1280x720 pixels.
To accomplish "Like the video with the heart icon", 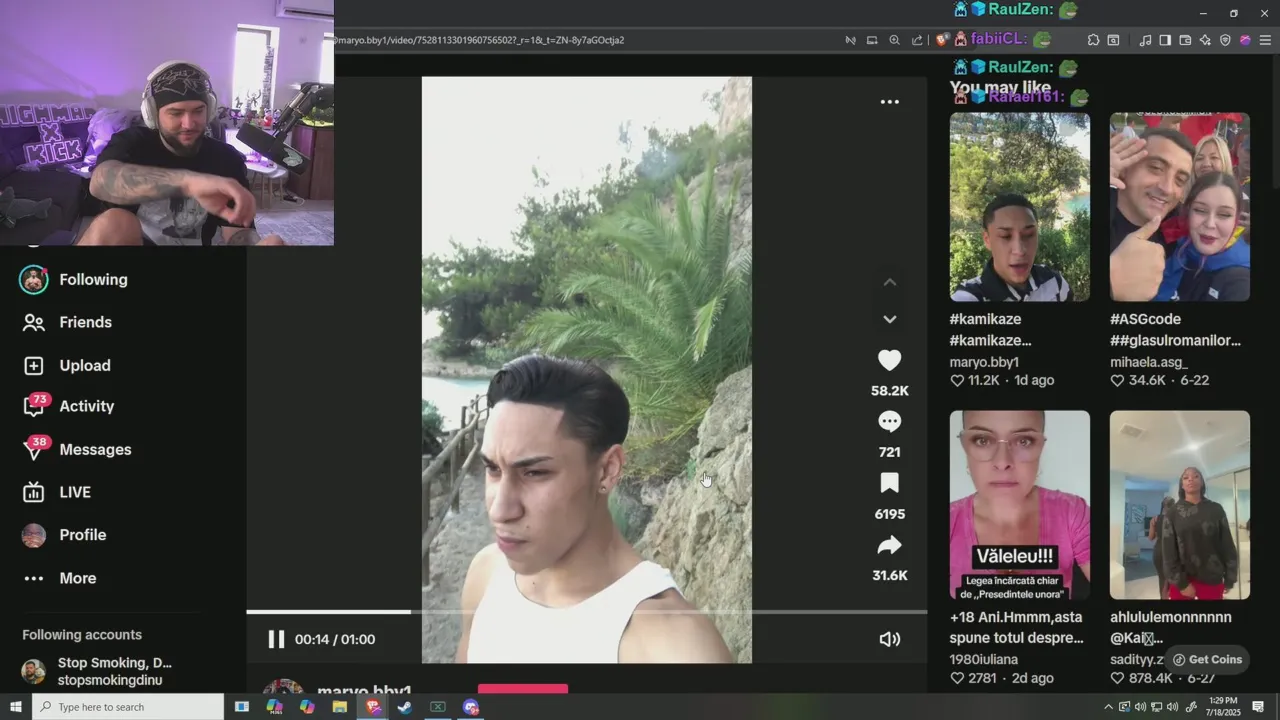I will [889, 360].
